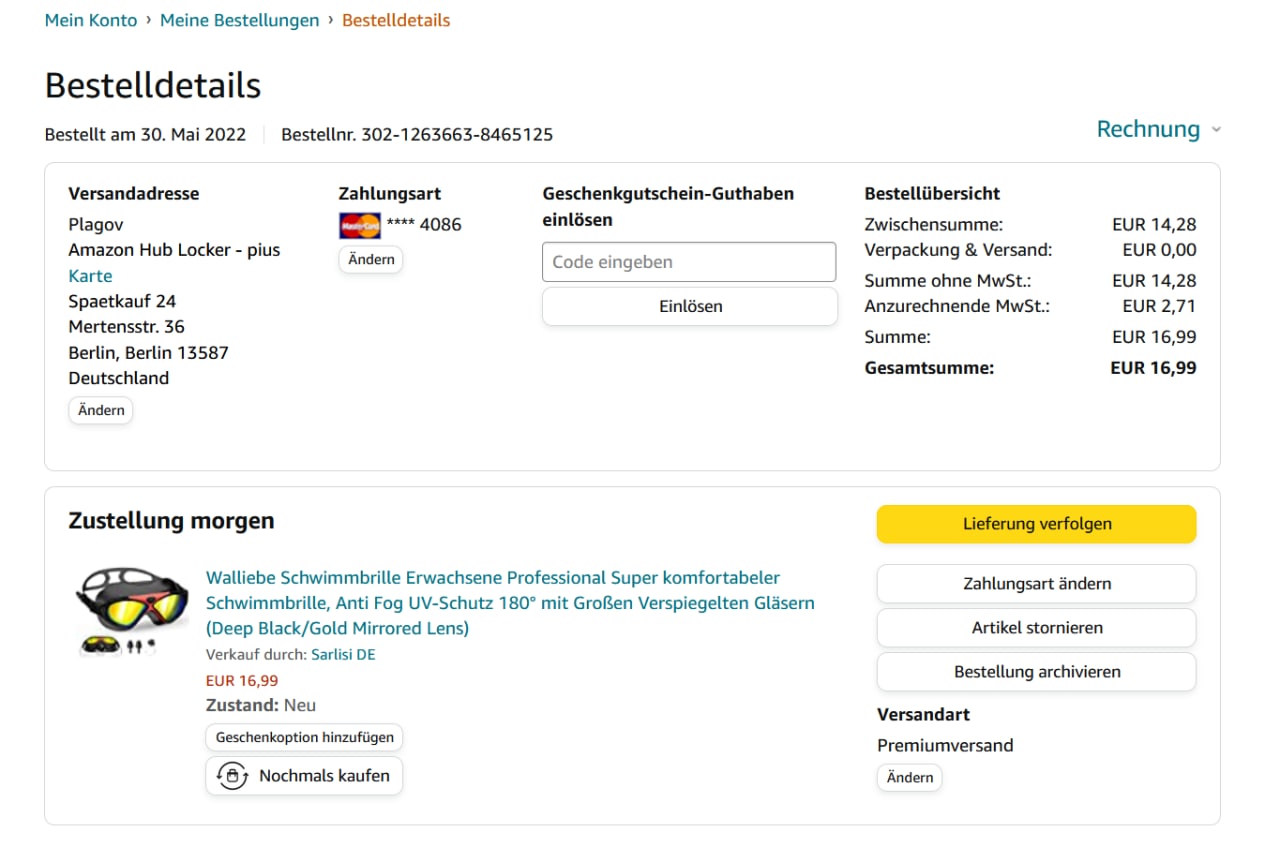Viewport: 1280px width, 847px height.
Task: Change shipping method under Versandart
Action: (x=910, y=777)
